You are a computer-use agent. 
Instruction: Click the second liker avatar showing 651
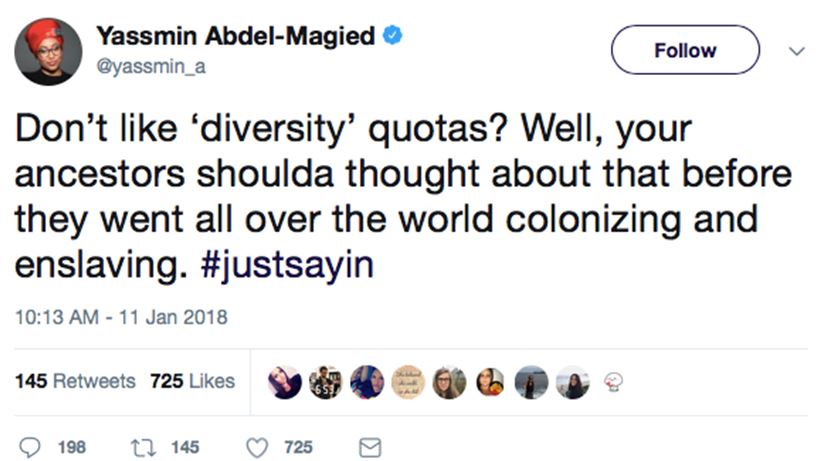tap(326, 382)
